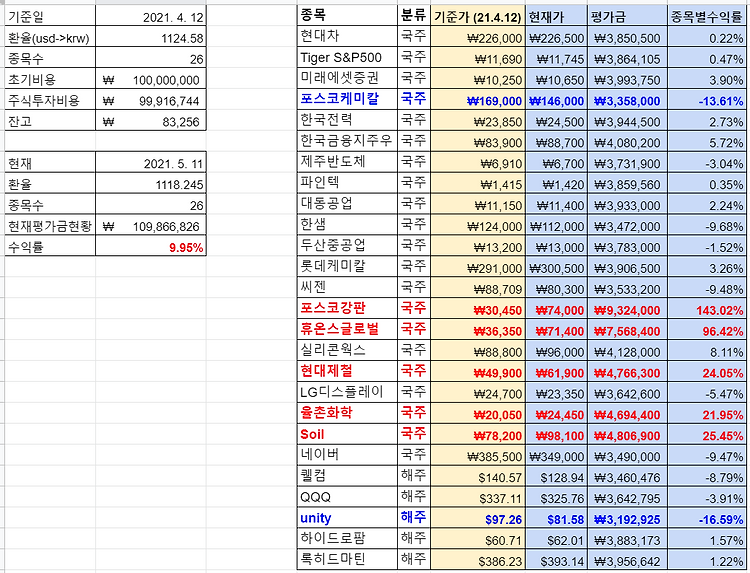
Task: Select the red 현대제철 cell
Action: coord(347,372)
